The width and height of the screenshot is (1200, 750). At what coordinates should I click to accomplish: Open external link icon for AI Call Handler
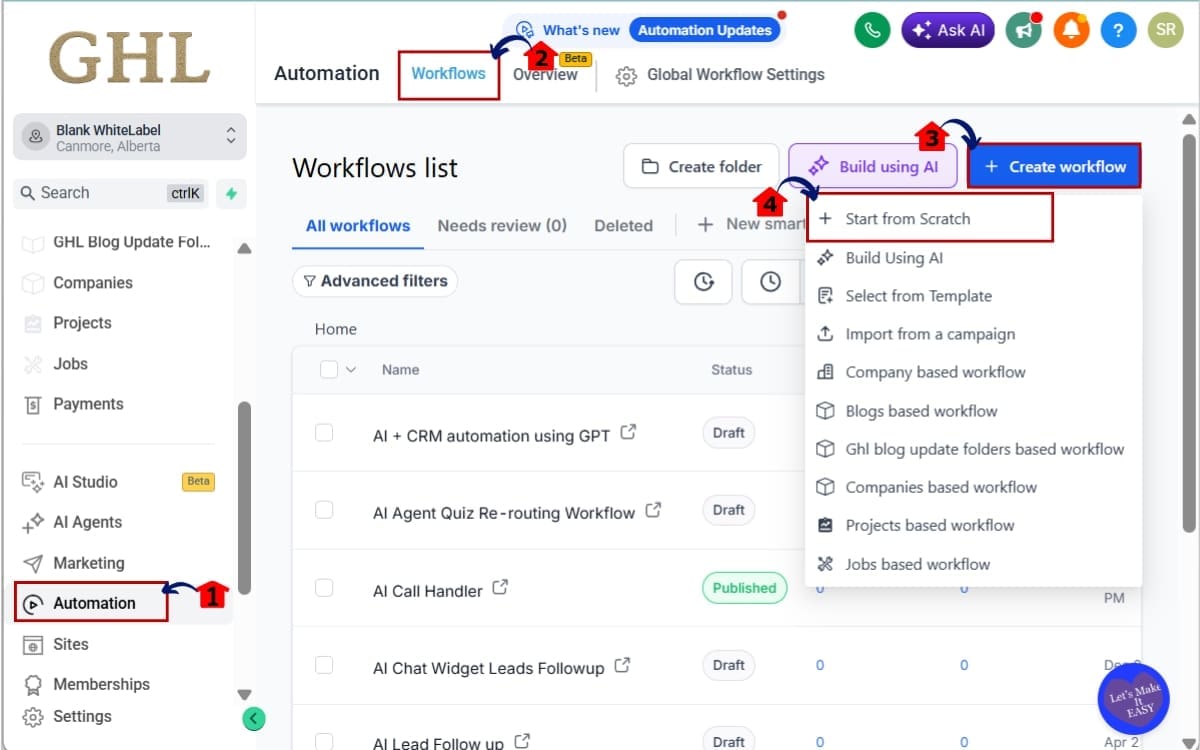coord(500,588)
